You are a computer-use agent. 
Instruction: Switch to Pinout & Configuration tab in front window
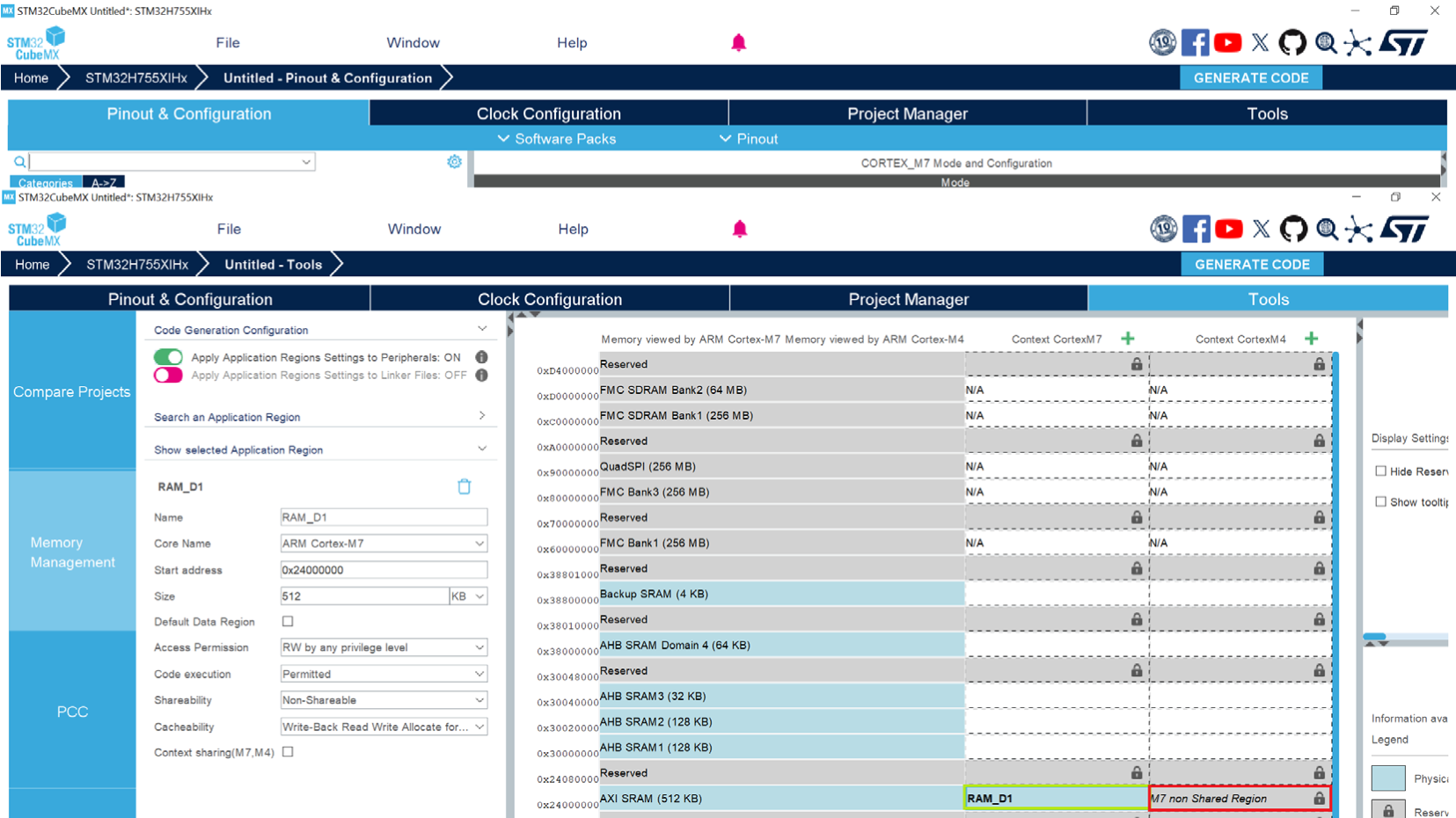pyautogui.click(x=190, y=299)
